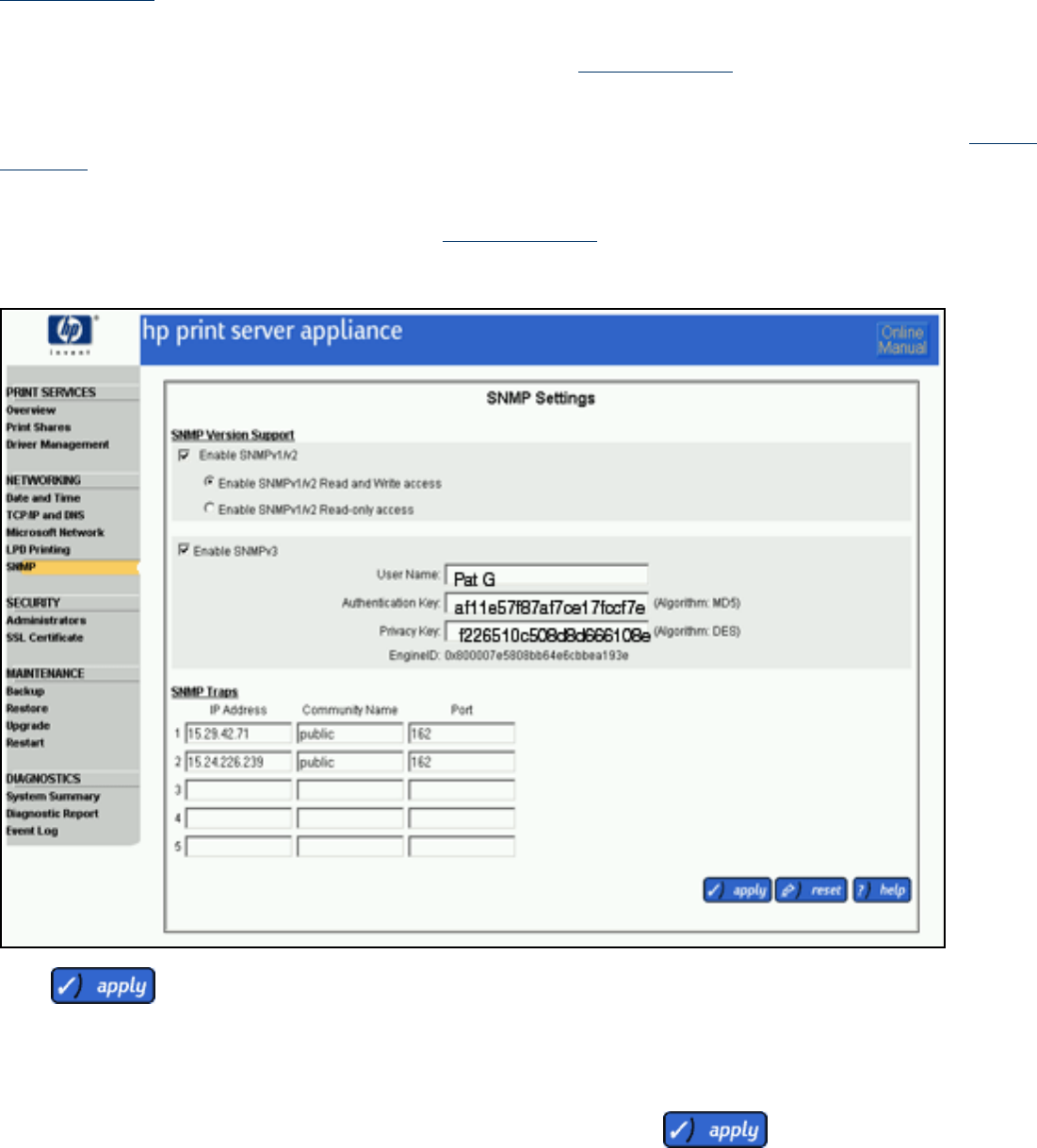The image size is (1037, 1148).
Task: Click the help button
Action: pyautogui.click(x=882, y=890)
